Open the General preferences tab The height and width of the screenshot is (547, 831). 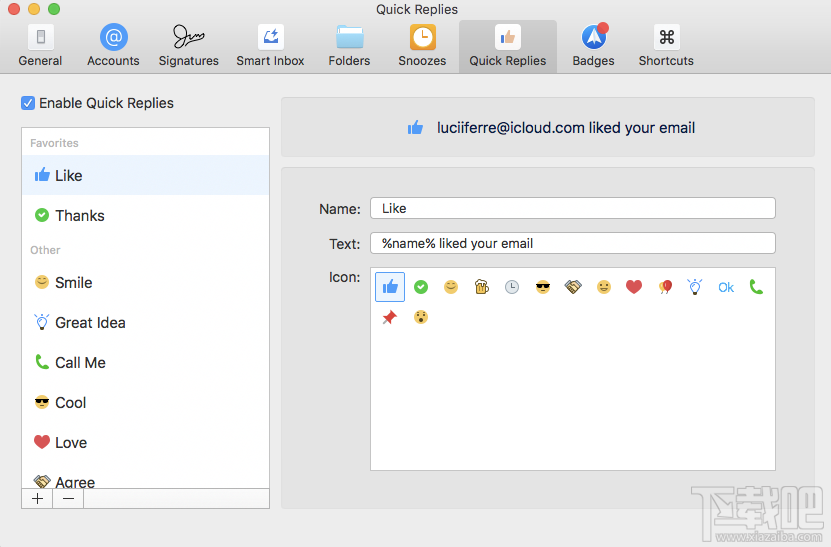point(40,46)
